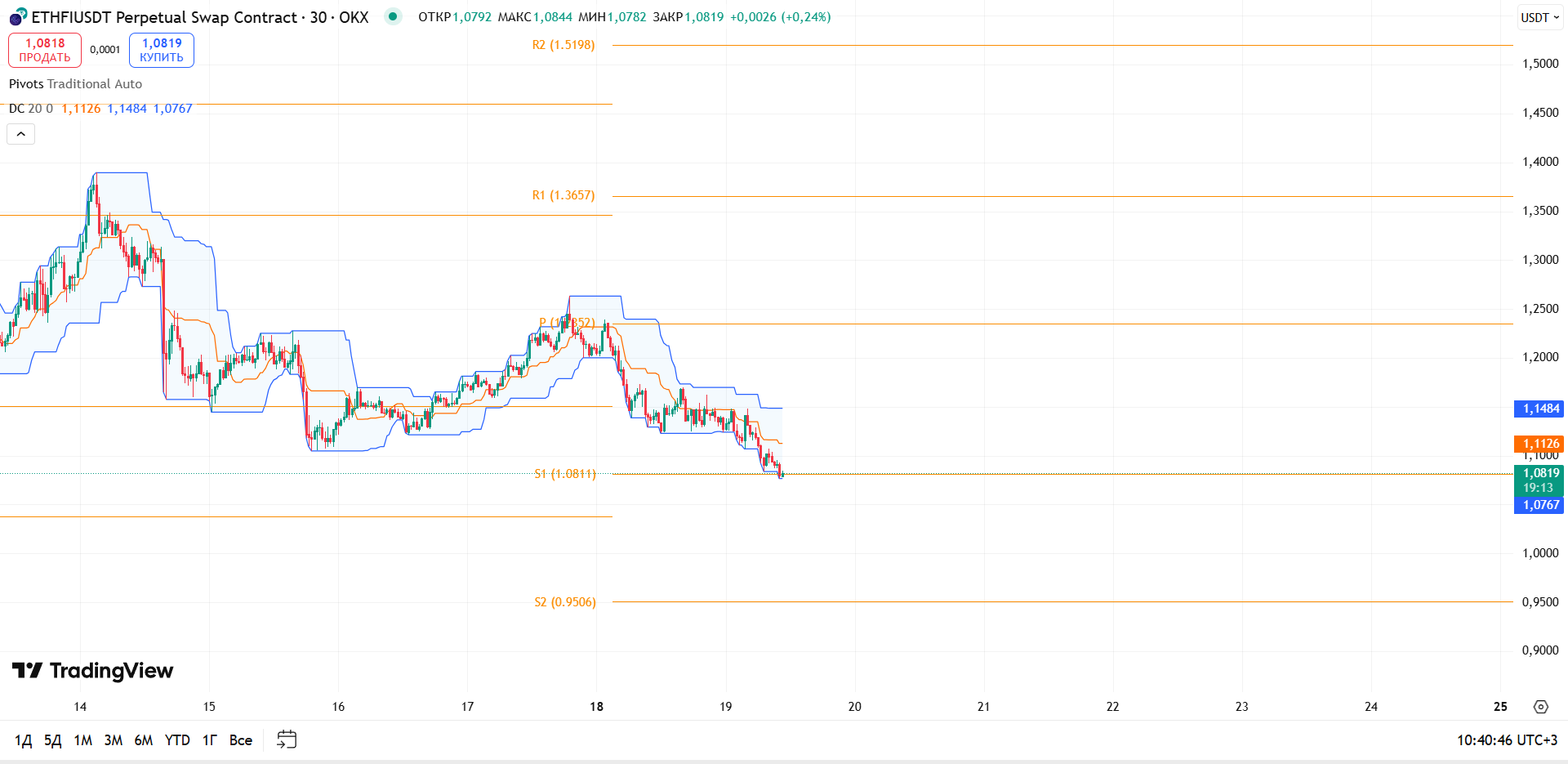The image size is (1568, 764).
Task: Click the ETHFIUSDT coin logo icon
Action: pos(18,16)
